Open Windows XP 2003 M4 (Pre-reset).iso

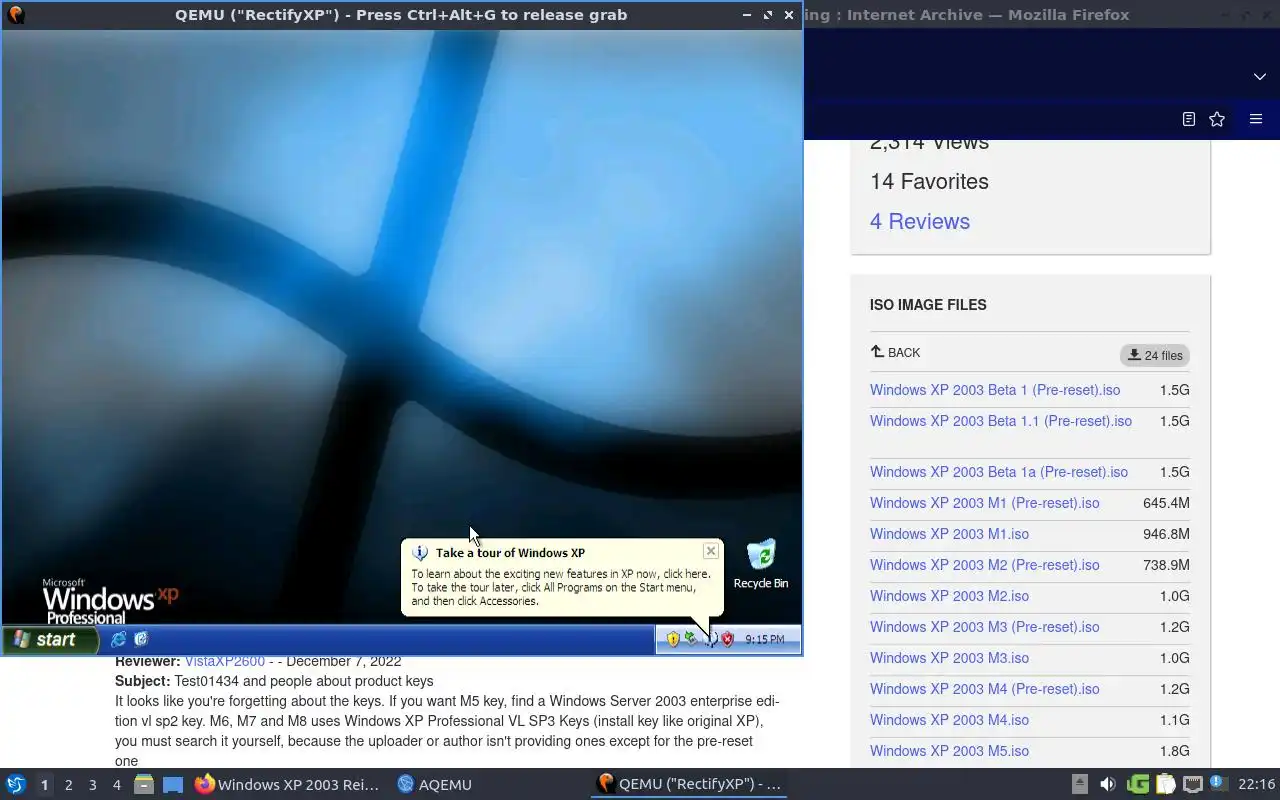984,689
